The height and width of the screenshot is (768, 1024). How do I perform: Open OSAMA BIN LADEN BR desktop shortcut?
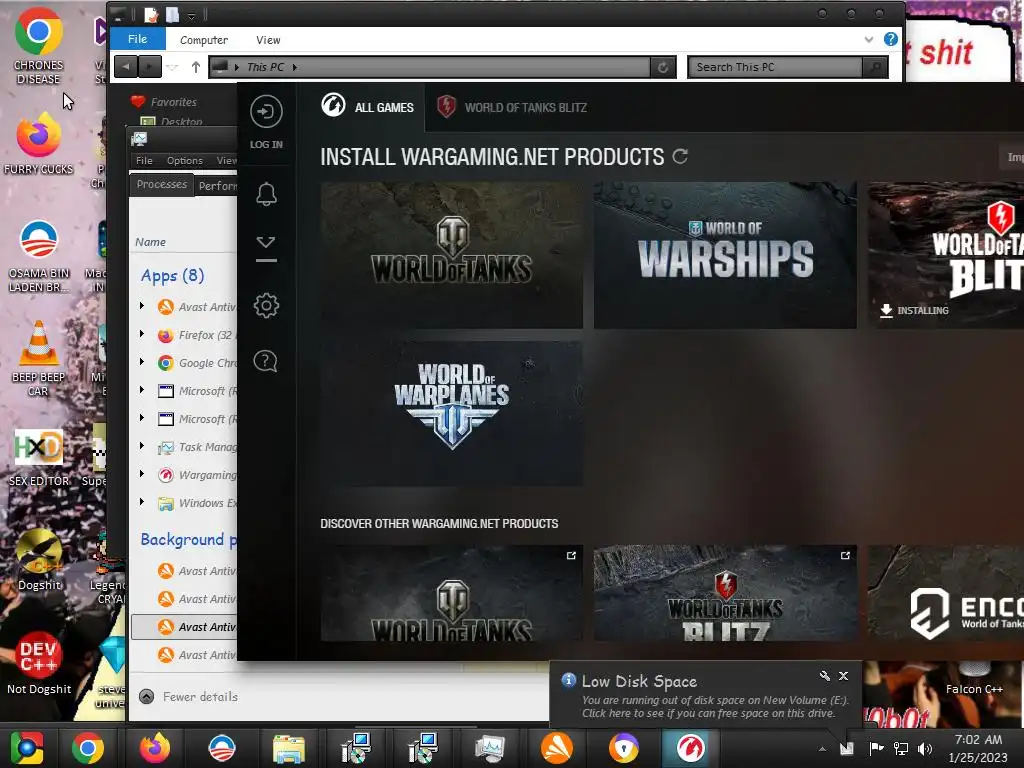[x=39, y=256]
